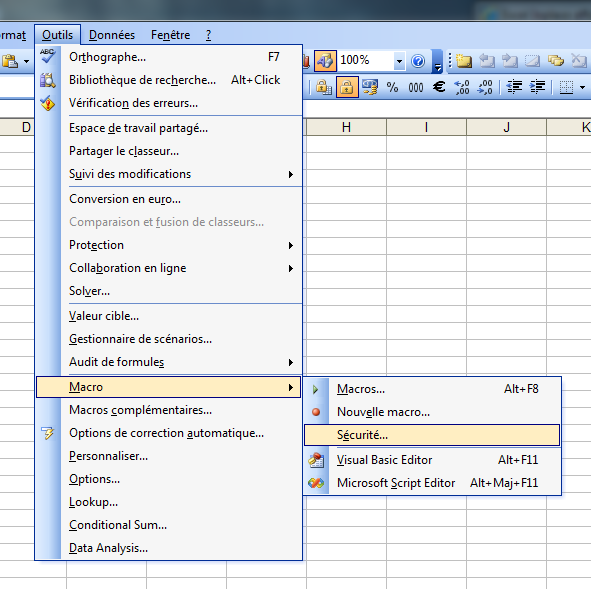
Task: Click the new folder icon in toolbar
Action: pyautogui.click(x=464, y=61)
